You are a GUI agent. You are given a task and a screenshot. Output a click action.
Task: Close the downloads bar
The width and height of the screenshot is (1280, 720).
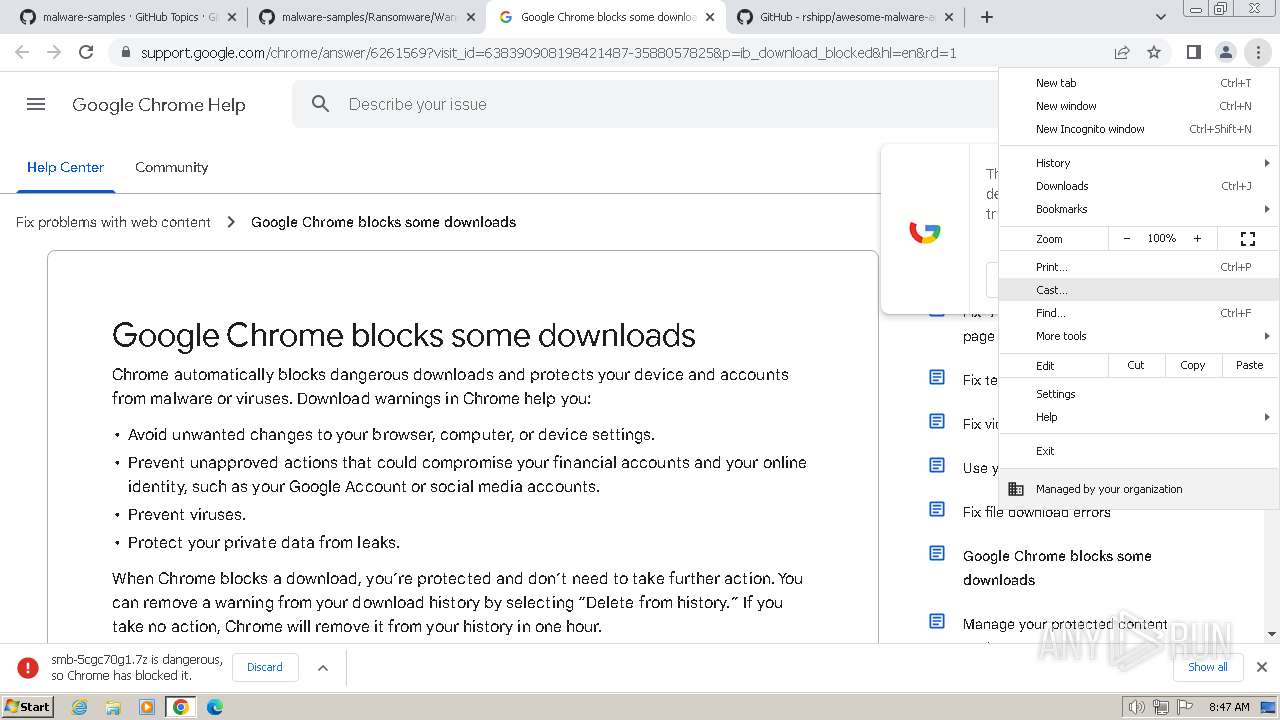pos(1262,667)
